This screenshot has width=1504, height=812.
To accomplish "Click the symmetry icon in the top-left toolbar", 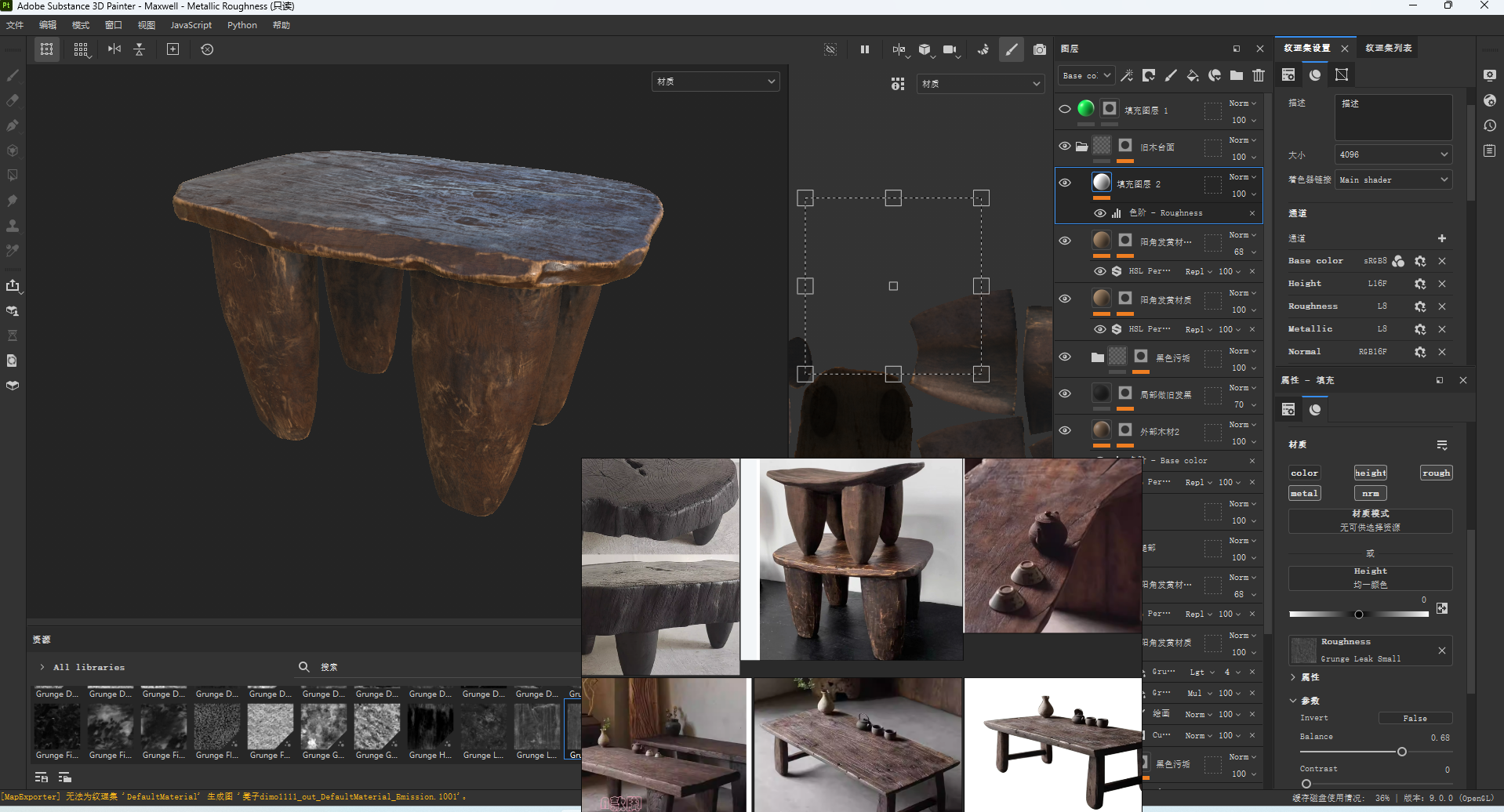I will coord(114,49).
